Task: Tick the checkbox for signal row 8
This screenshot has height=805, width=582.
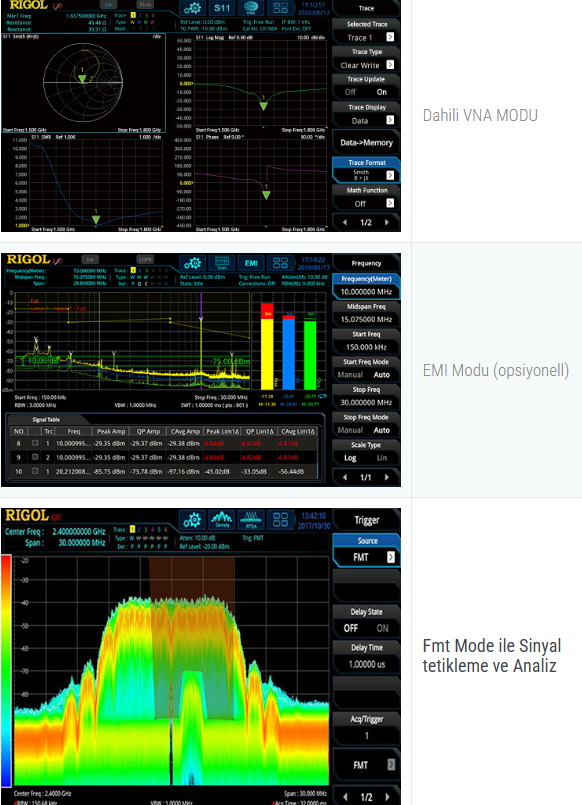Action: coord(35,443)
